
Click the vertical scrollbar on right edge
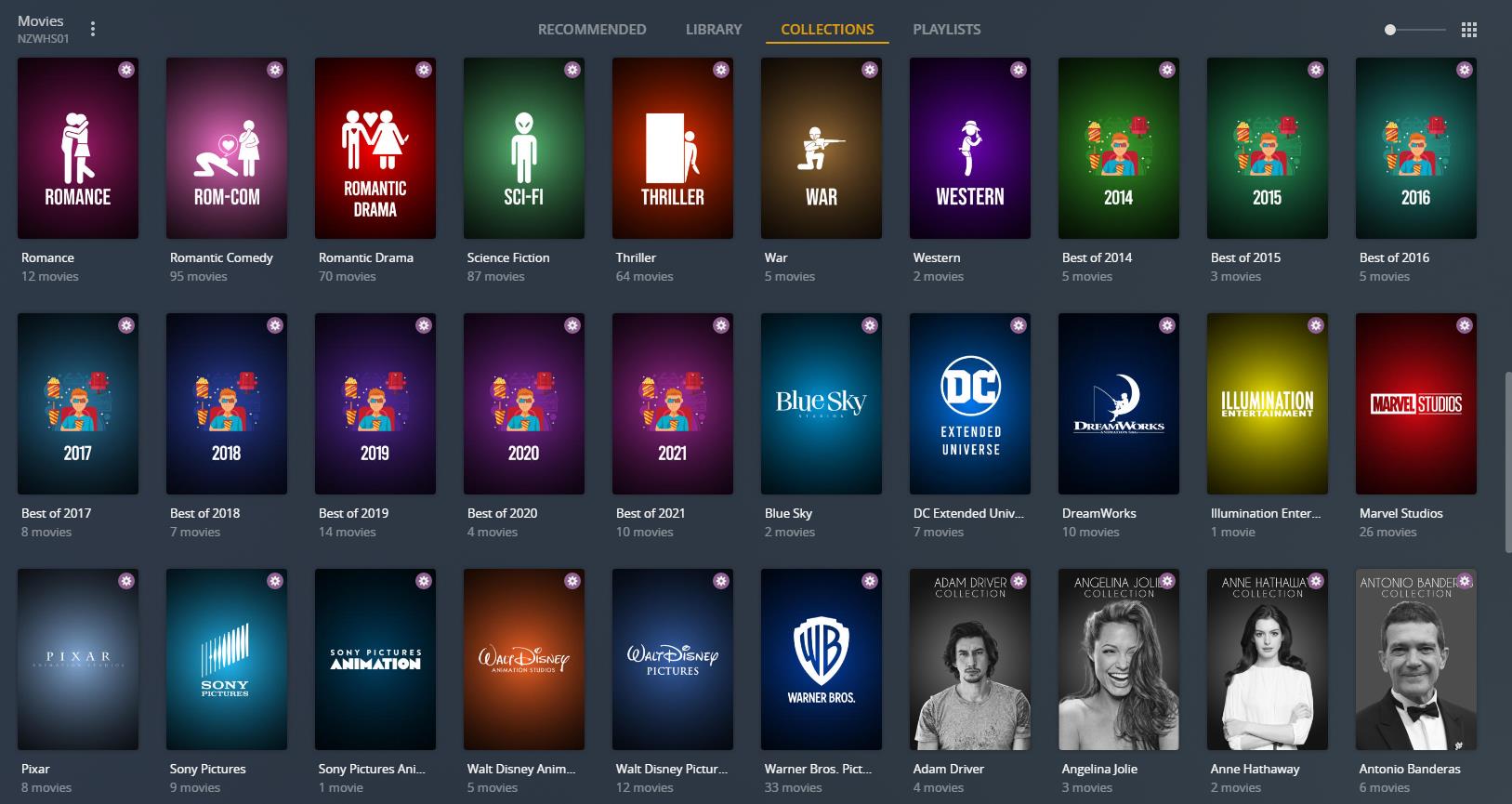(x=1506, y=465)
